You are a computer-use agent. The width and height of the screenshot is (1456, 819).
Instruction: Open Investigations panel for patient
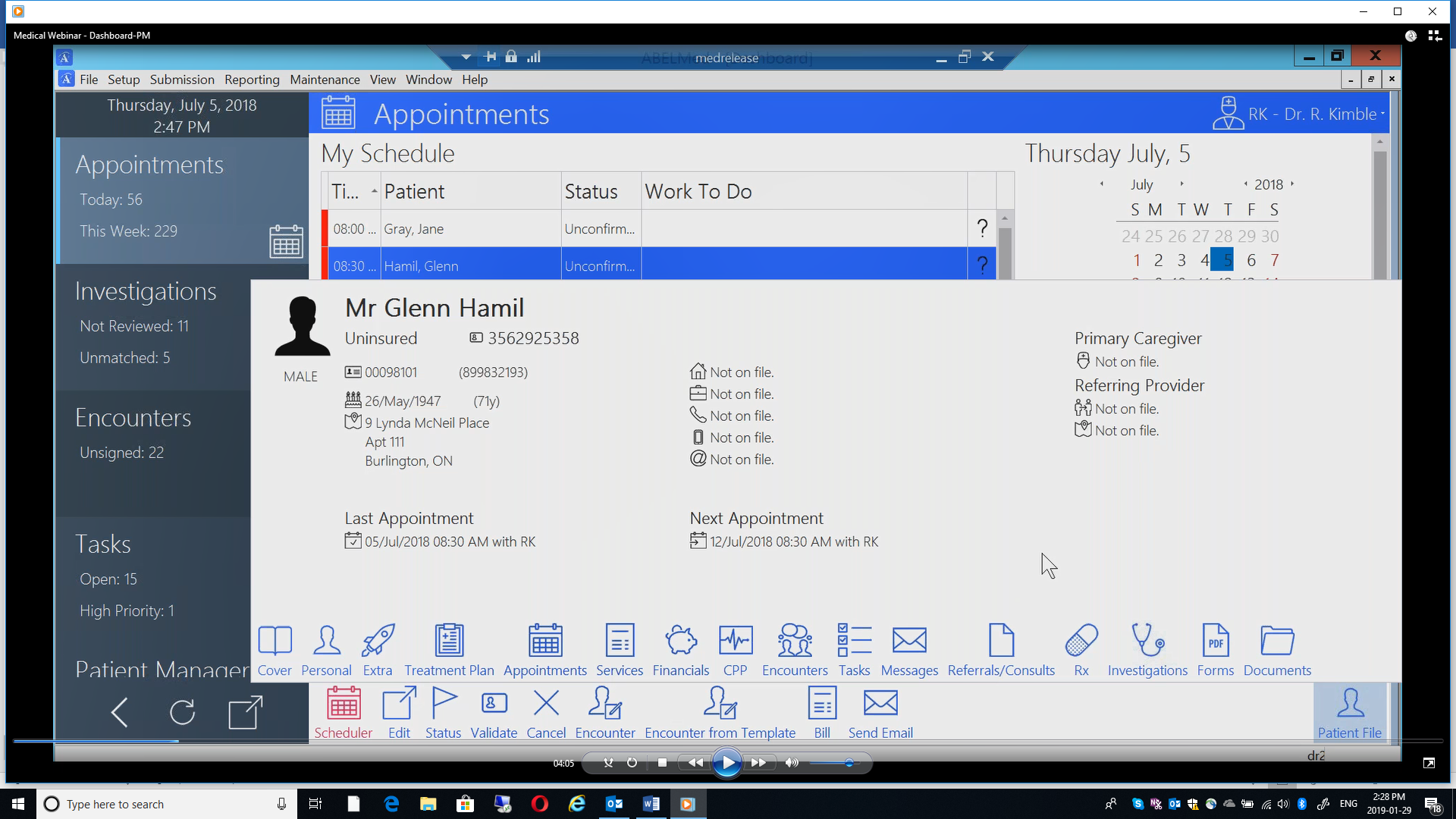tap(1147, 649)
